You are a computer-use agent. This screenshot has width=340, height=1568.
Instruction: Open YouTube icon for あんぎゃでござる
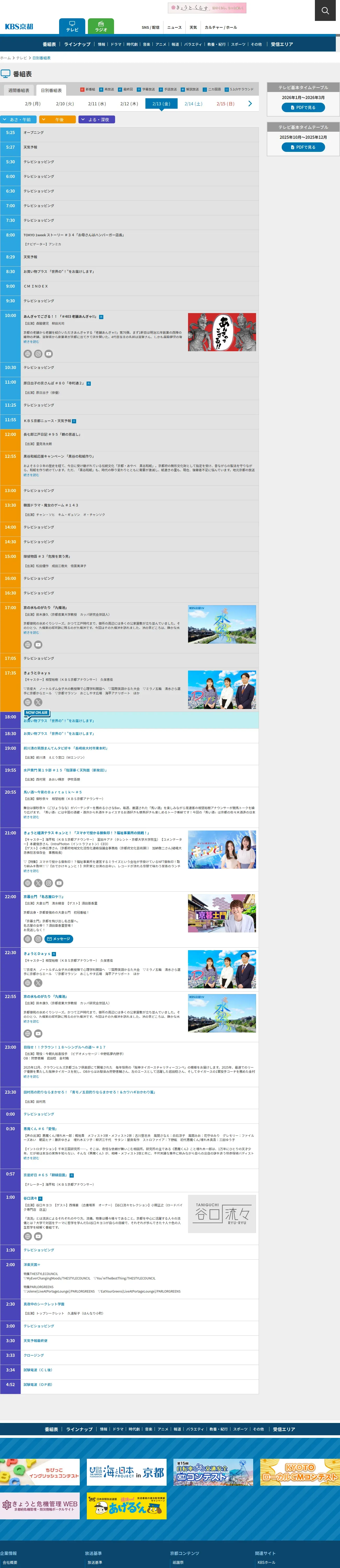point(49,354)
